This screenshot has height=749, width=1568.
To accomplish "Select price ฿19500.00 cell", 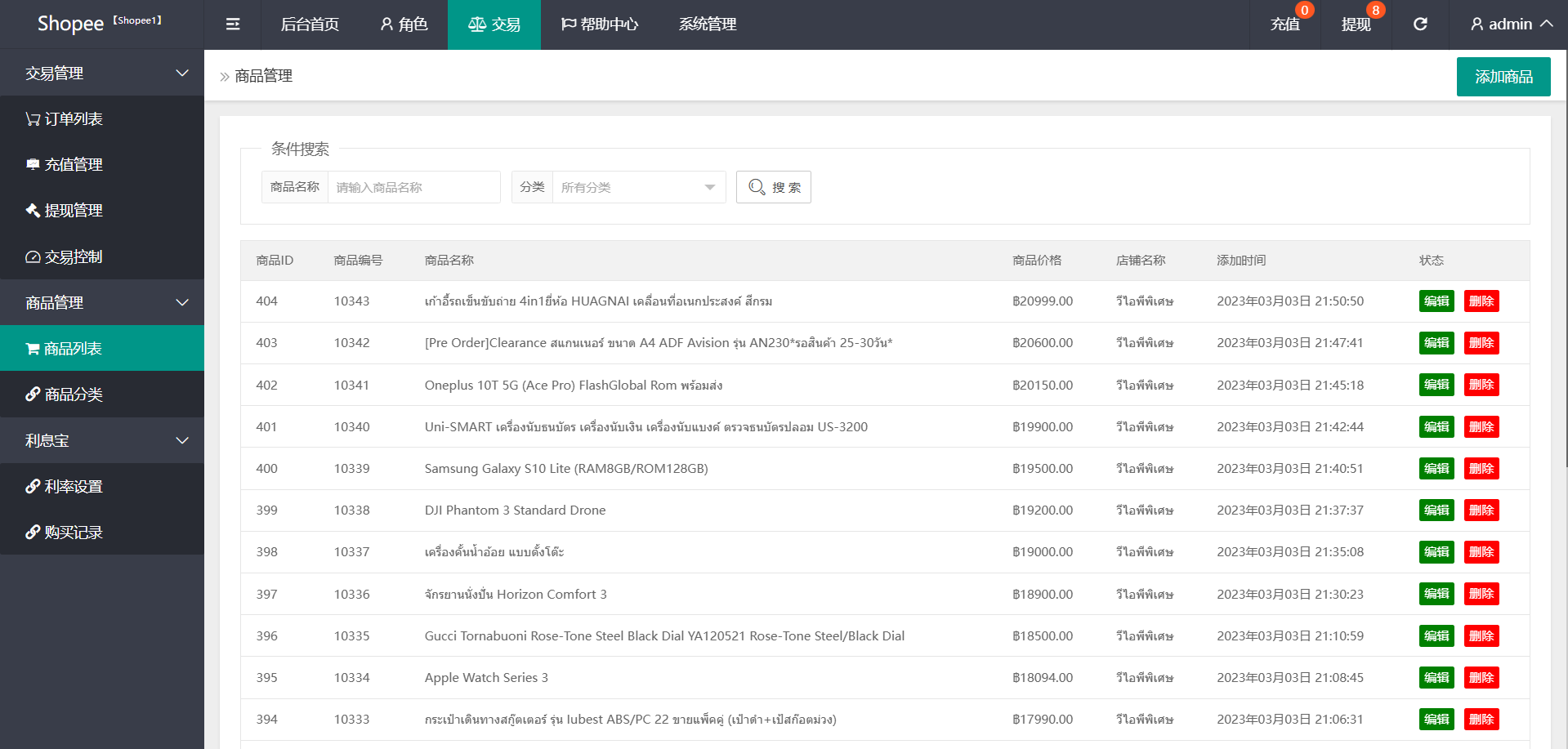I will 1043,469.
